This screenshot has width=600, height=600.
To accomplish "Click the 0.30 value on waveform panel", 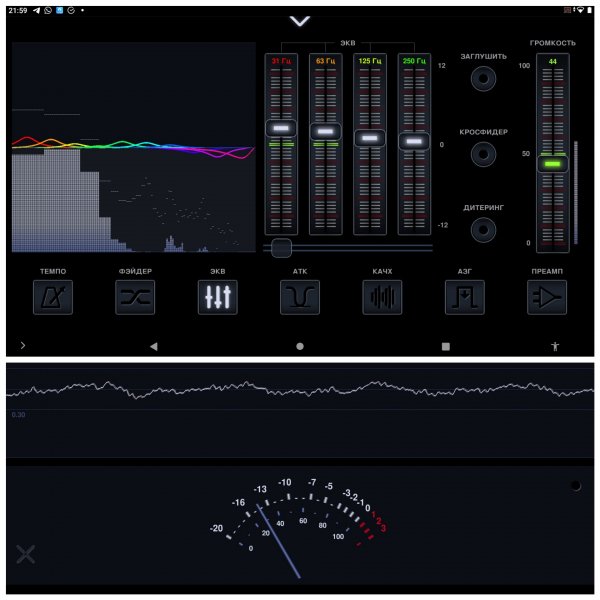I will point(18,414).
